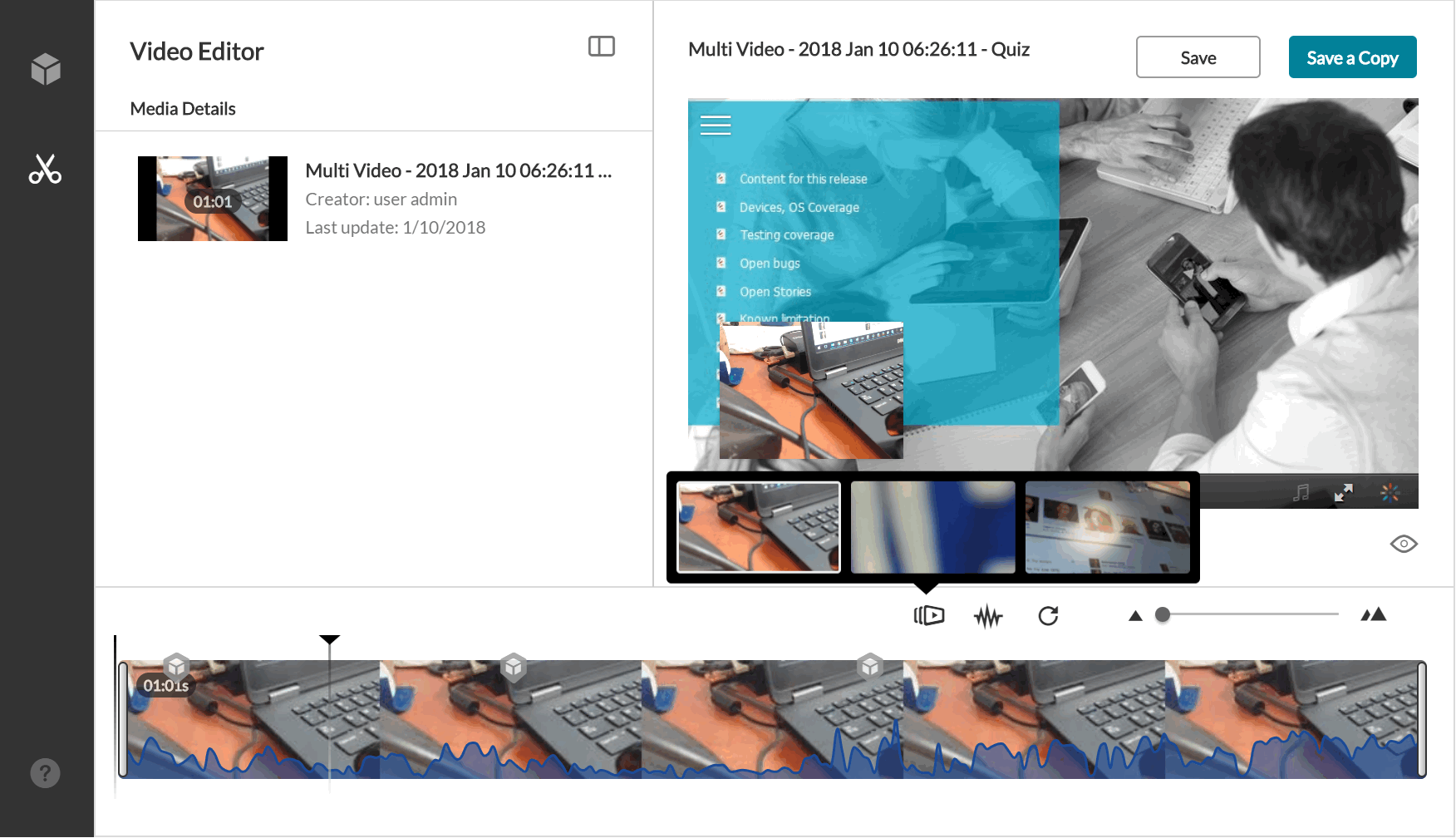Image resolution: width=1456 pixels, height=838 pixels.
Task: Click the hamburger menu in the player
Action: (716, 125)
